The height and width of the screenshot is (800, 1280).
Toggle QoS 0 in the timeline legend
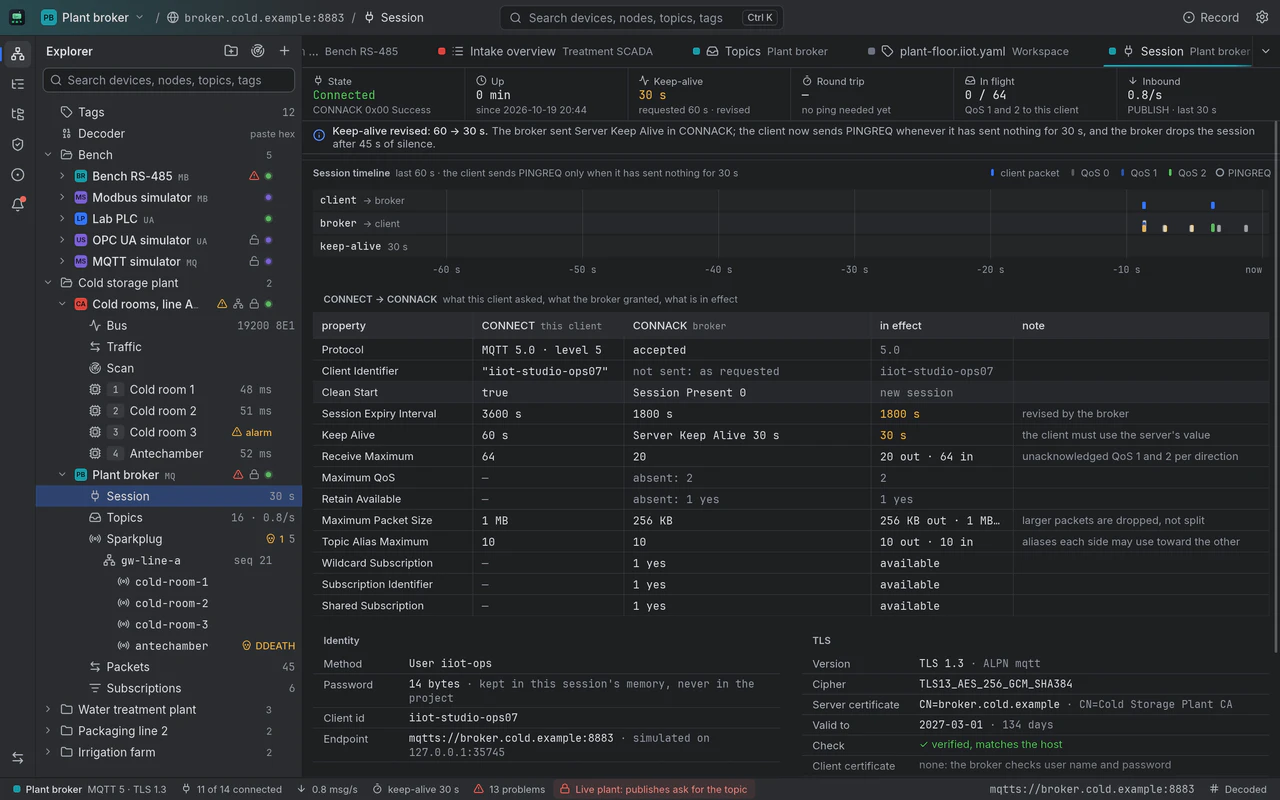(1089, 173)
